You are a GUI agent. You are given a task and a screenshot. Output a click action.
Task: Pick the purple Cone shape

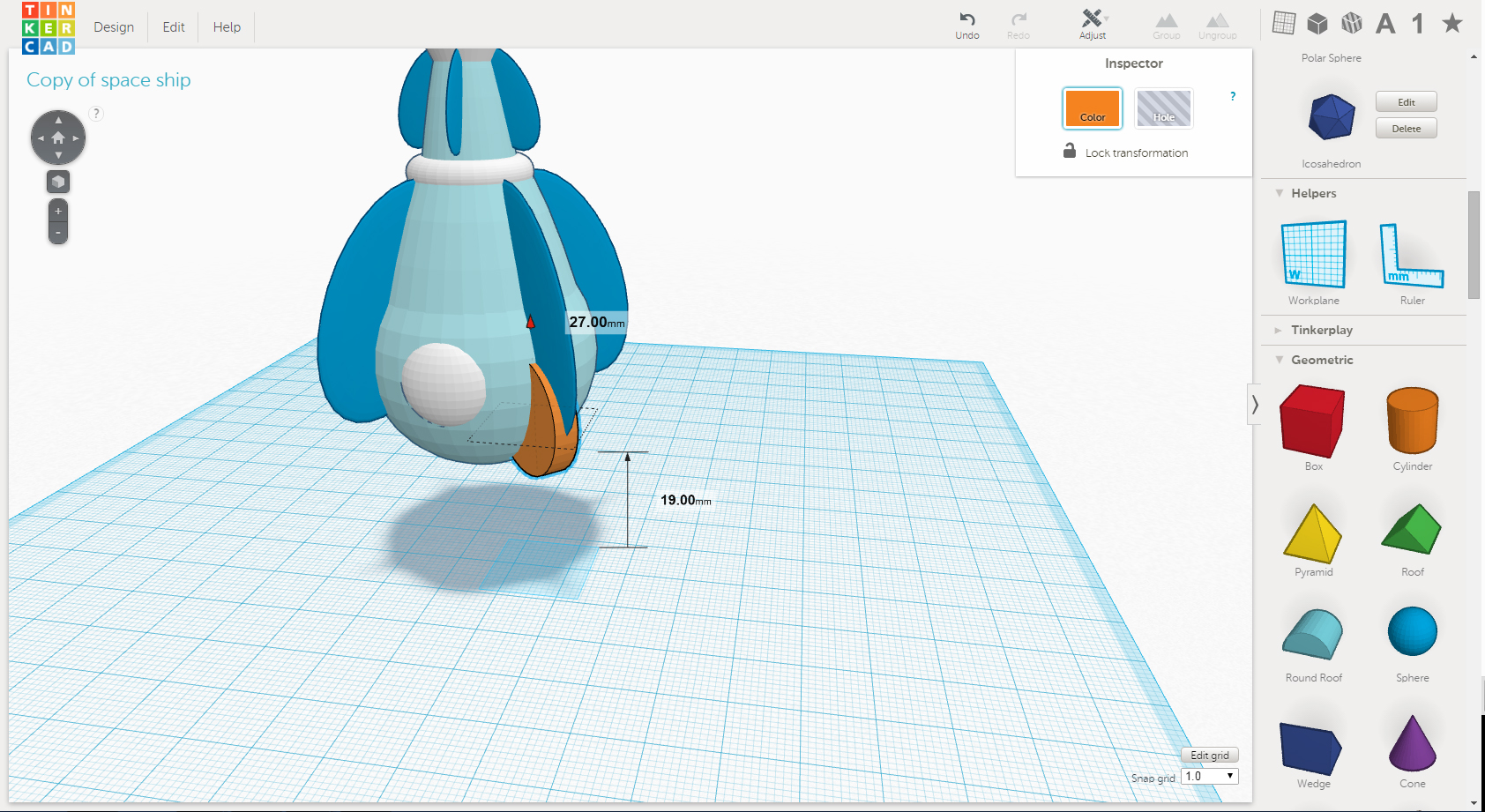[1413, 743]
